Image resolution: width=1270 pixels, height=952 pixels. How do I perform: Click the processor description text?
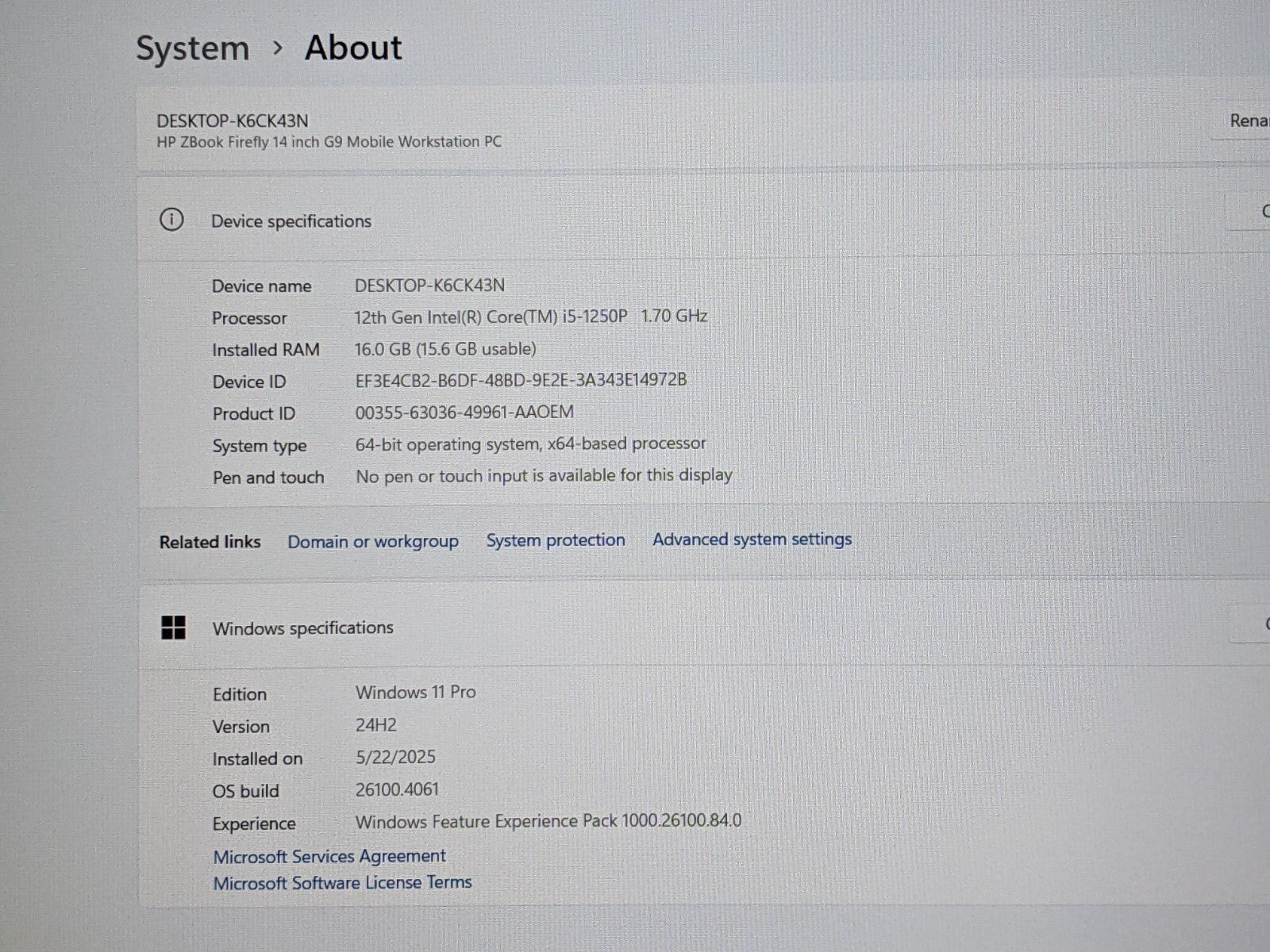(530, 317)
